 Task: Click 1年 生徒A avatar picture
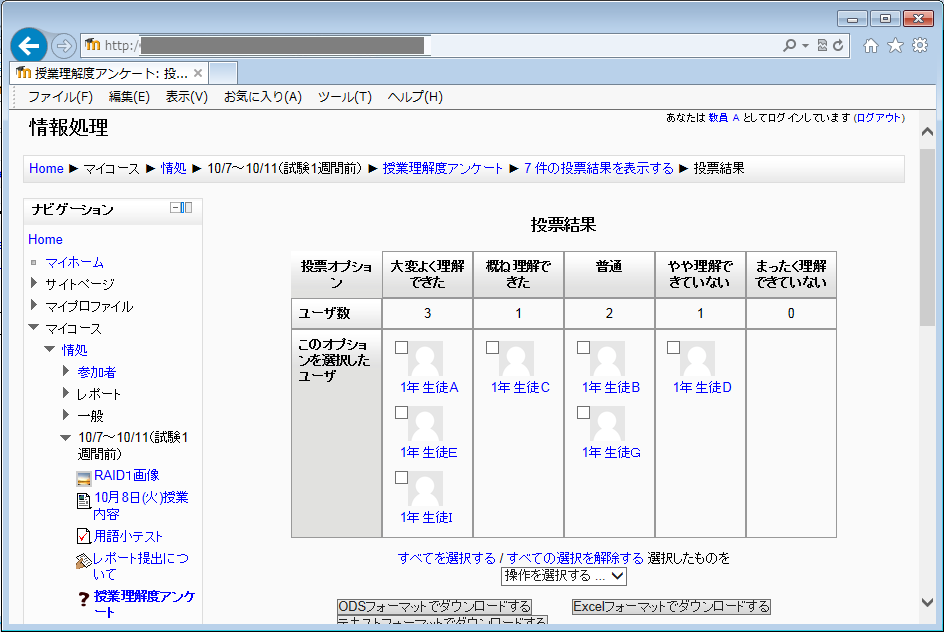425,359
